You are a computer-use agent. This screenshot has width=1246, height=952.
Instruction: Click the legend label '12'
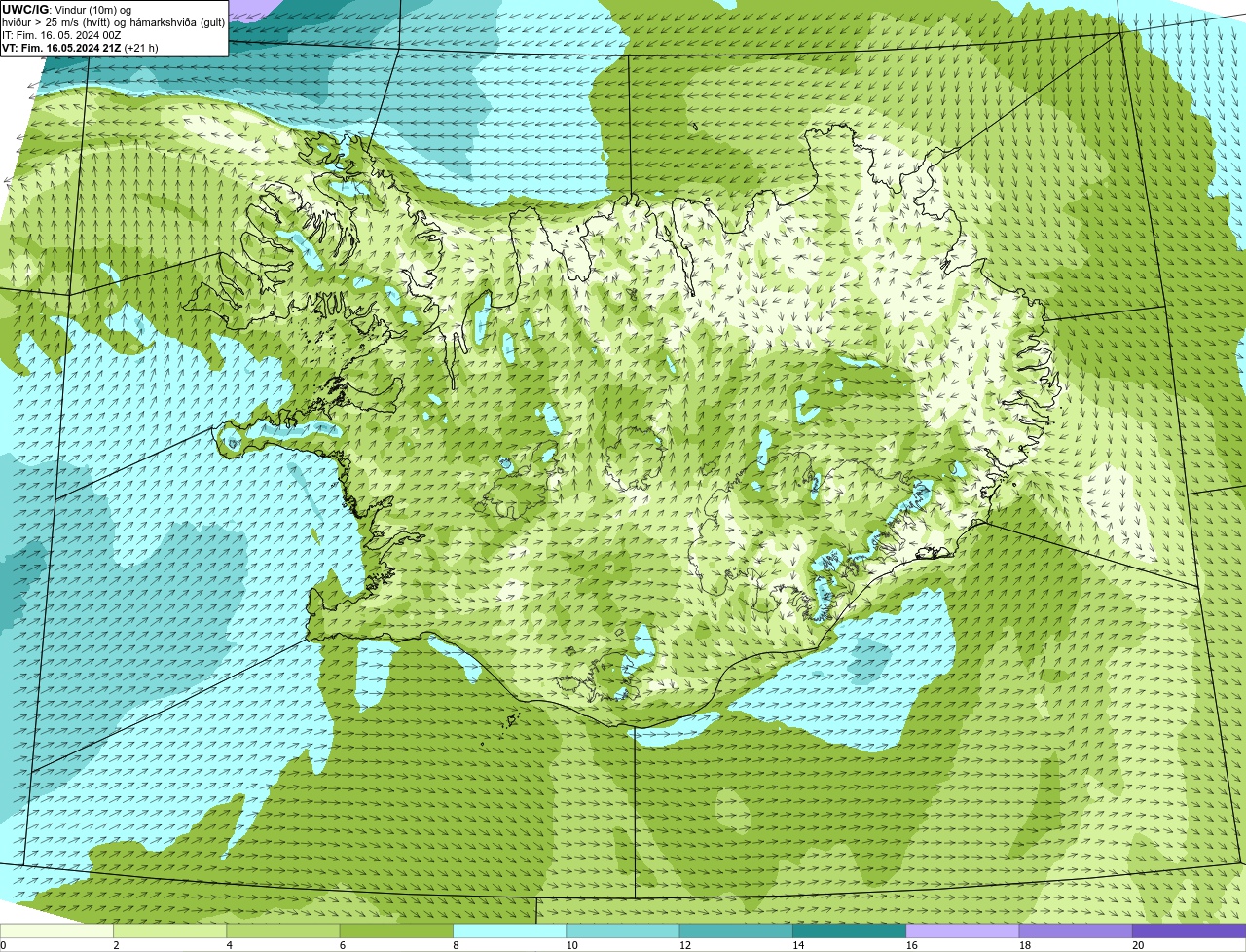[684, 945]
